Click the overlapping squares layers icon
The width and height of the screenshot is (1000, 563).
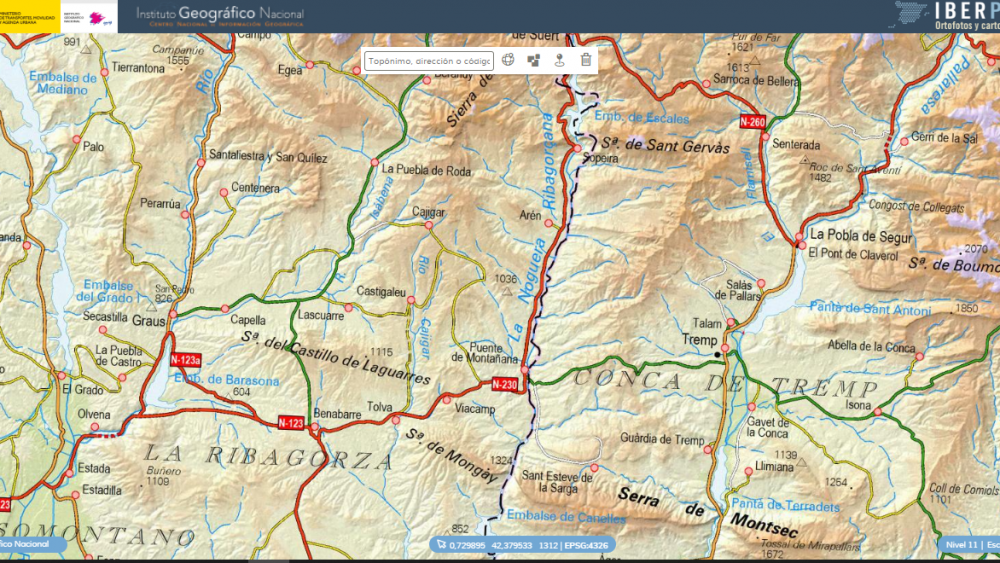pos(534,60)
